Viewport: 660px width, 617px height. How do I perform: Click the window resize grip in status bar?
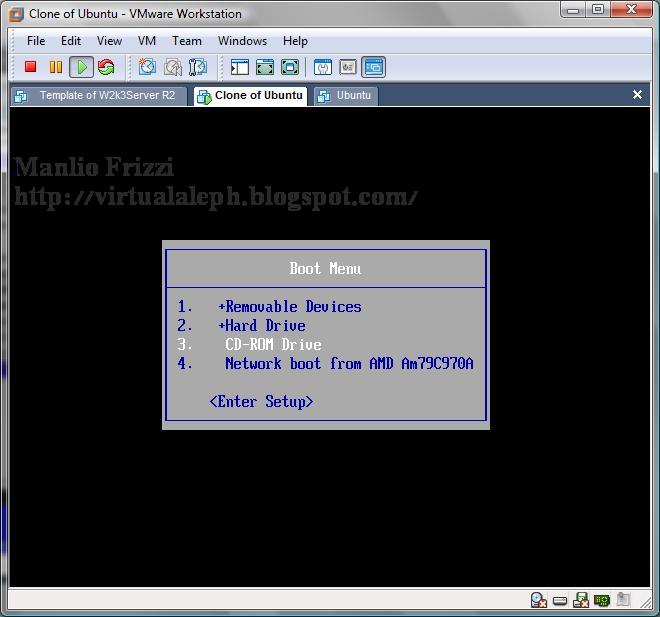pyautogui.click(x=646, y=603)
